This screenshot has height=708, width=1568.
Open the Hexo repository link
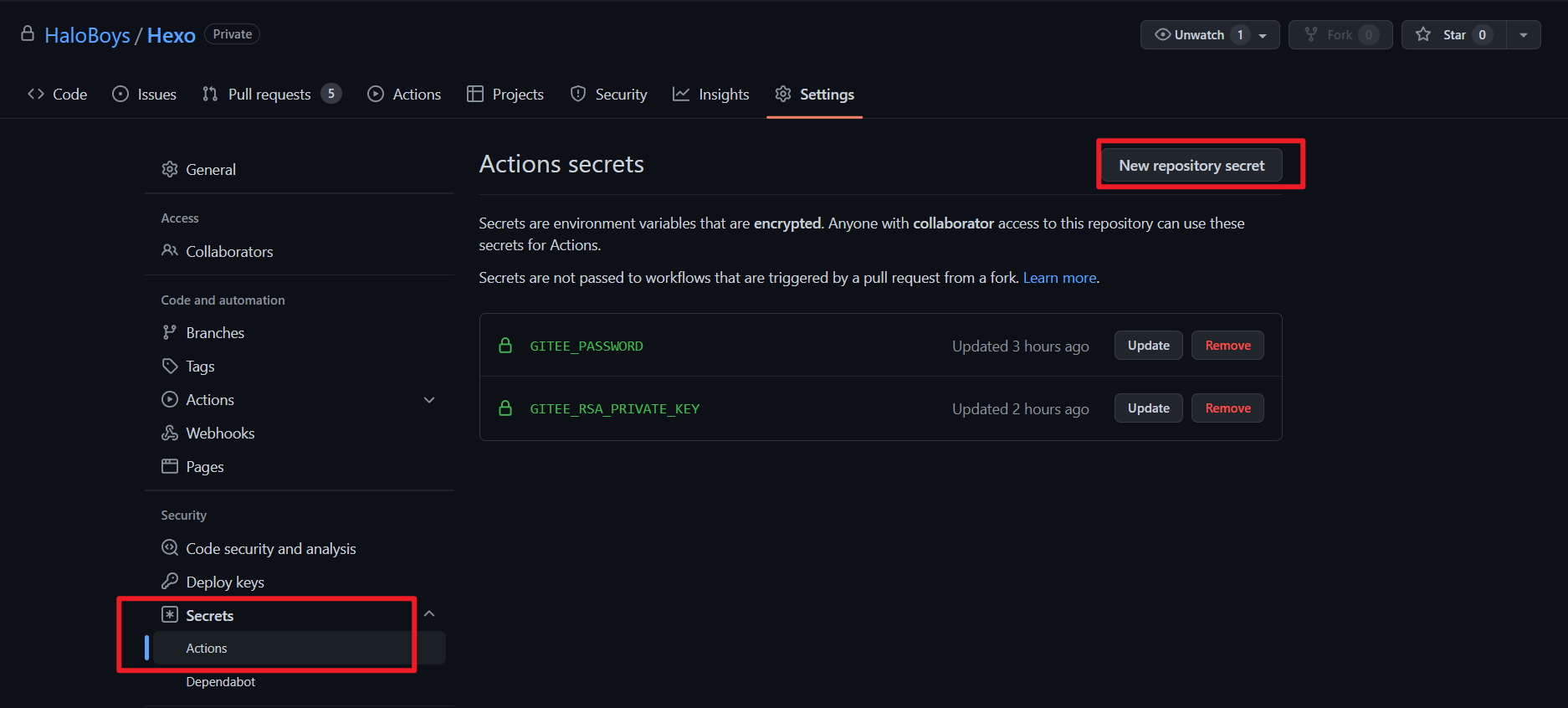(x=172, y=35)
